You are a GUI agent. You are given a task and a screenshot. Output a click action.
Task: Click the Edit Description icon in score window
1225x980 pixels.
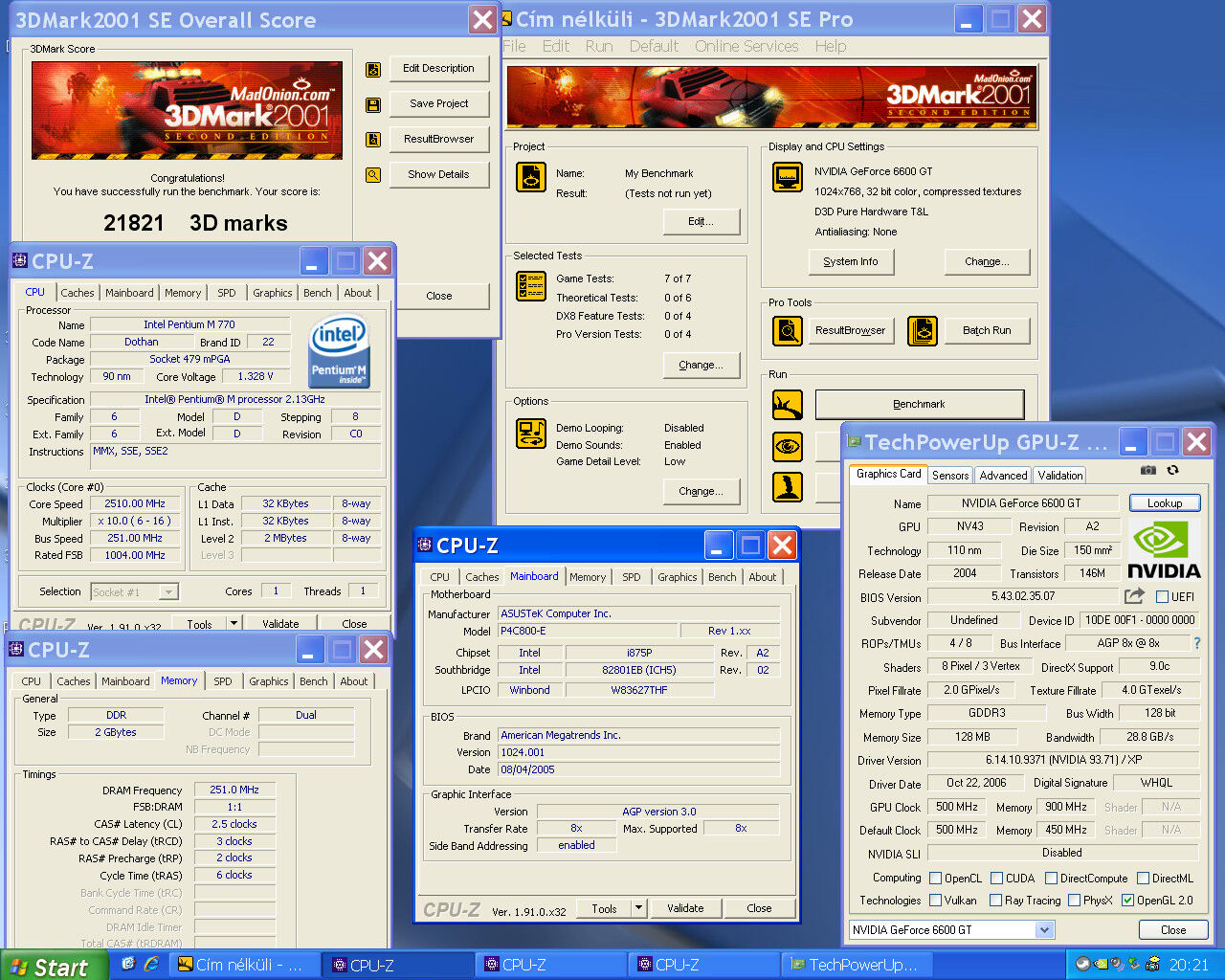coord(373,70)
